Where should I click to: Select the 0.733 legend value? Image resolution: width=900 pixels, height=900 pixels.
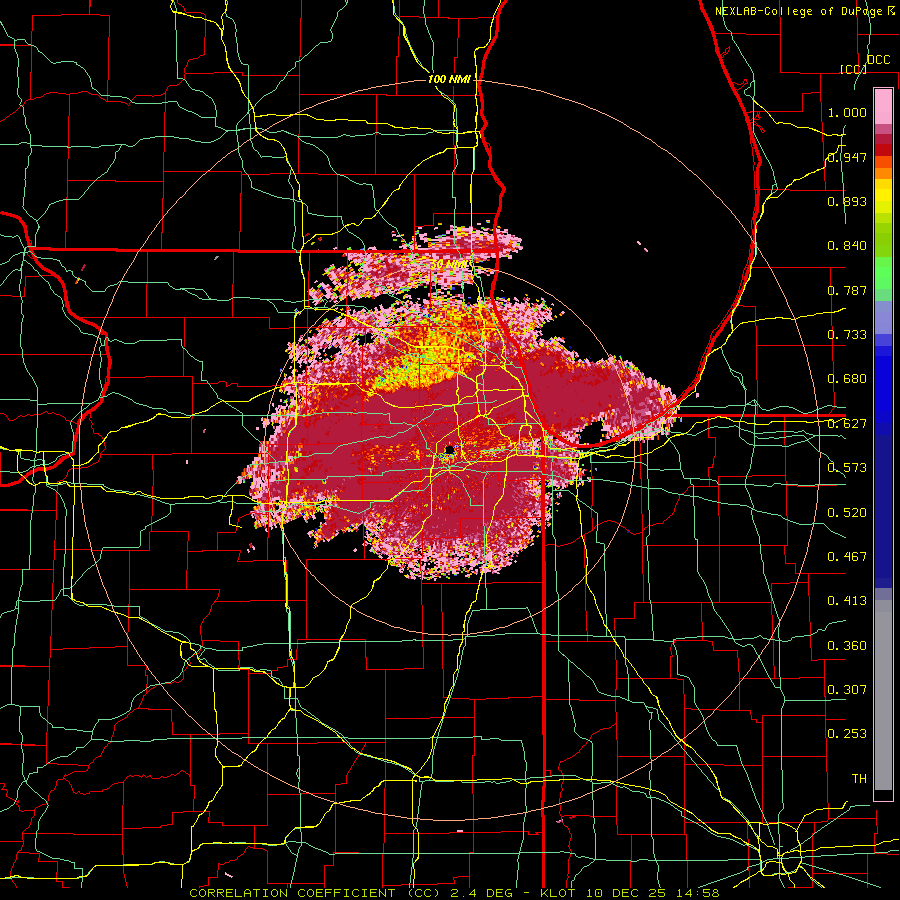(x=847, y=335)
